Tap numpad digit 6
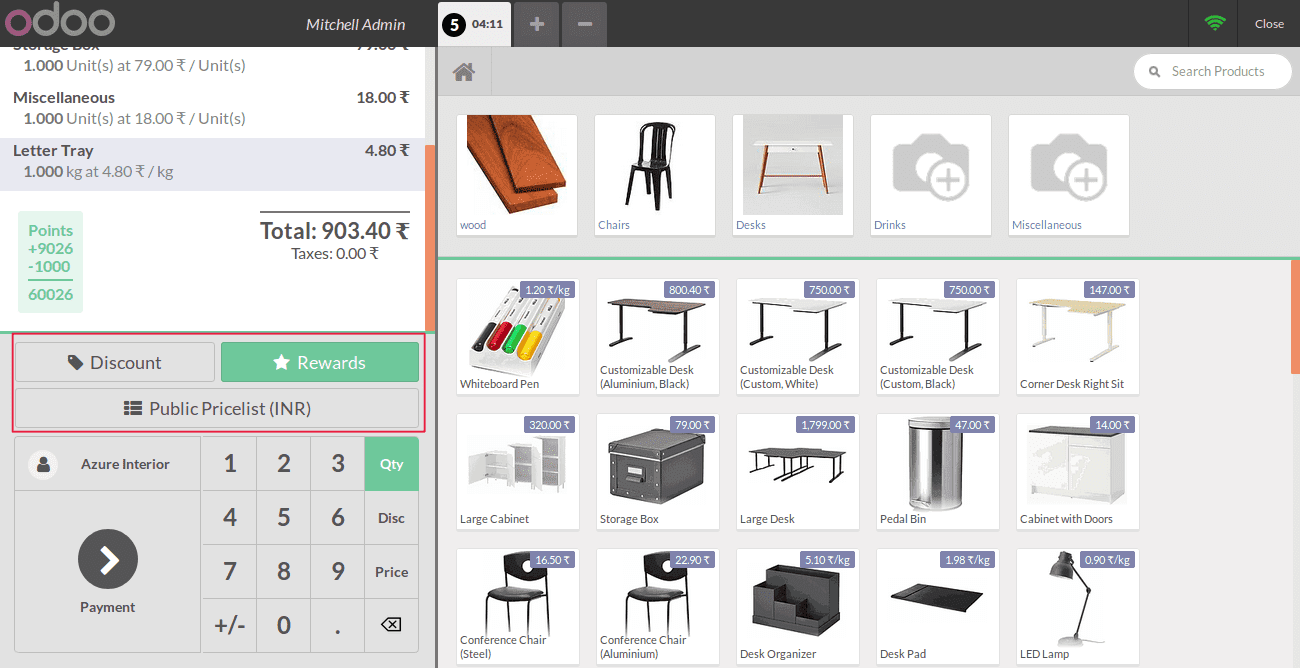Screen dimensions: 1300x668 338,518
